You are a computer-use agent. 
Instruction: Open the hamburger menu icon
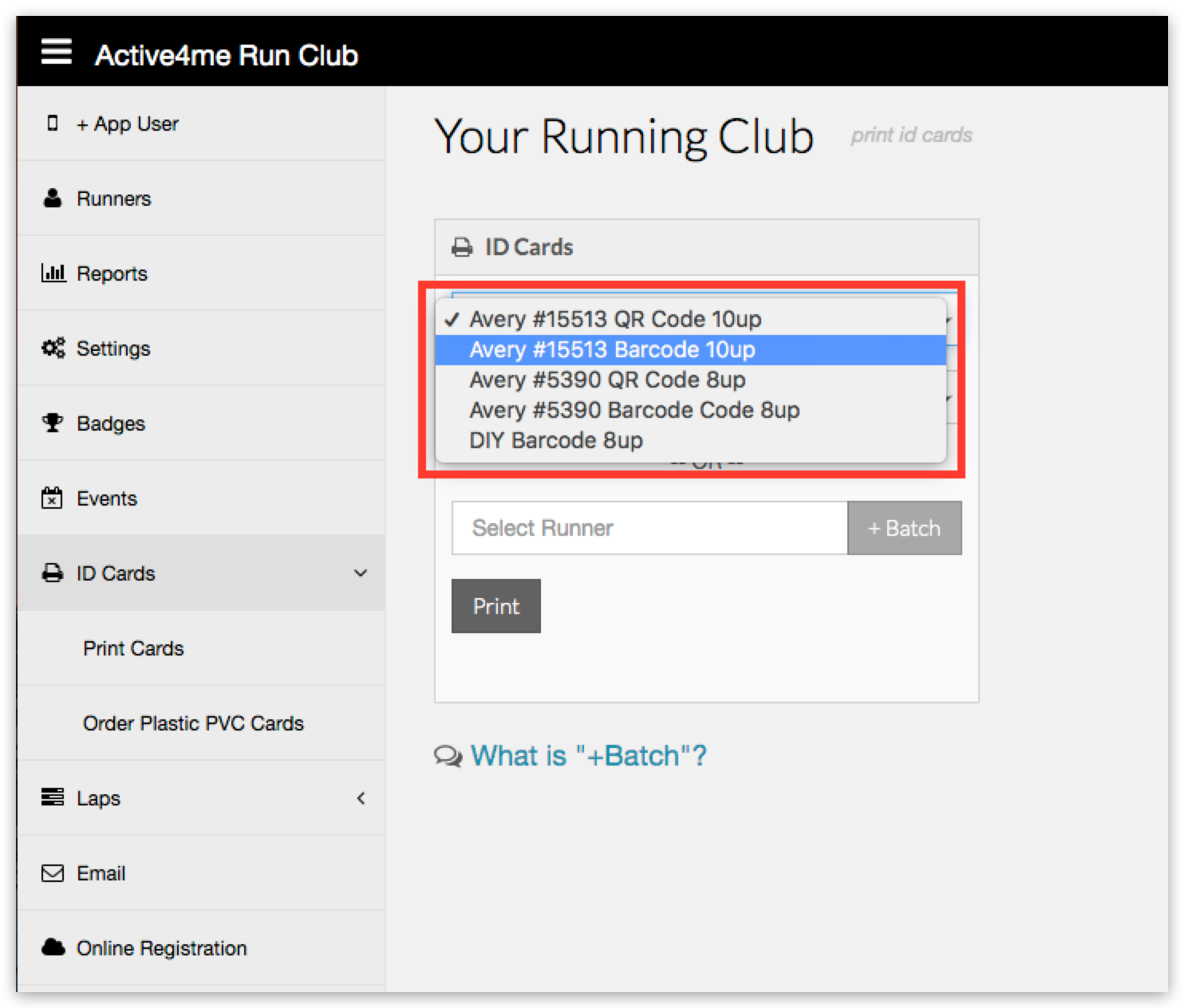[56, 53]
